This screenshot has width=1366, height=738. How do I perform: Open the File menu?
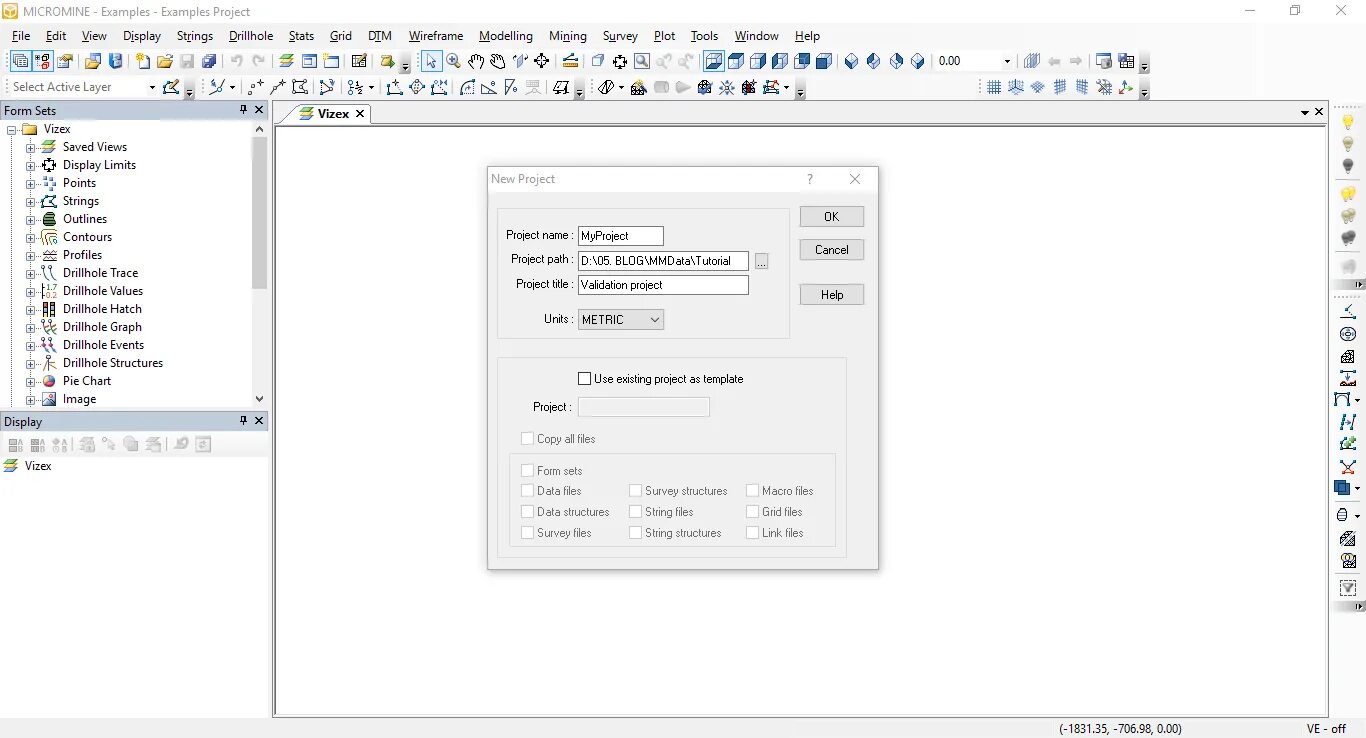click(x=21, y=36)
